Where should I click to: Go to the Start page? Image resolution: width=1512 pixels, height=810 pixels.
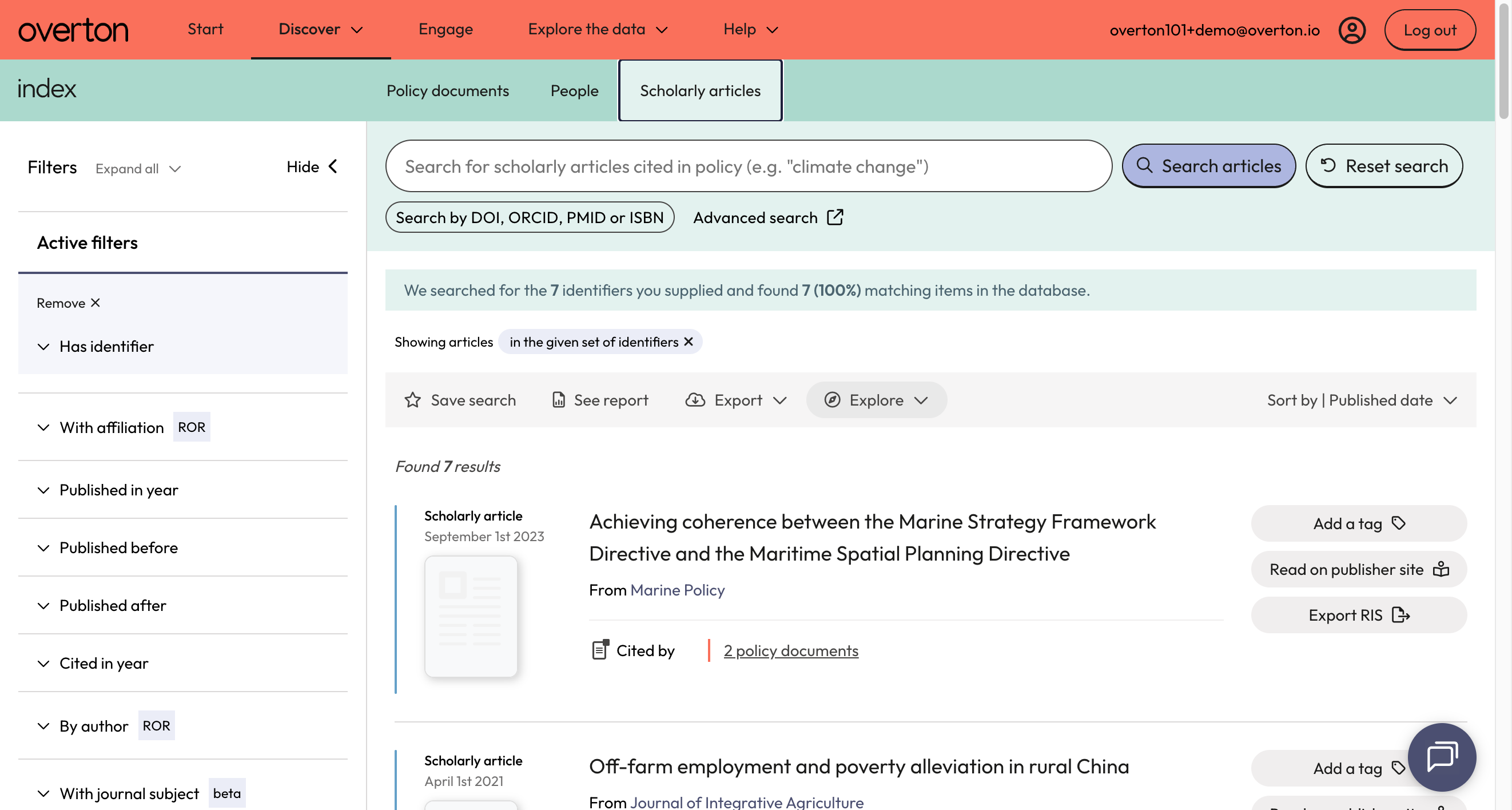[205, 29]
